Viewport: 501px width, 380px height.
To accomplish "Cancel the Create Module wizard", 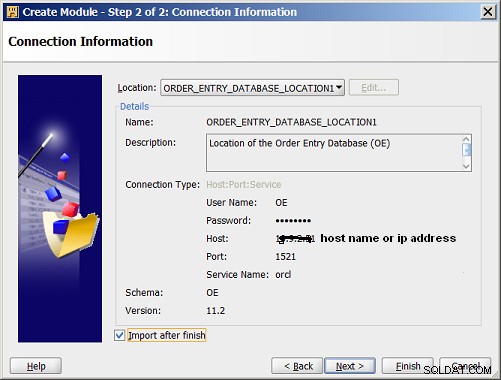I will tap(465, 366).
